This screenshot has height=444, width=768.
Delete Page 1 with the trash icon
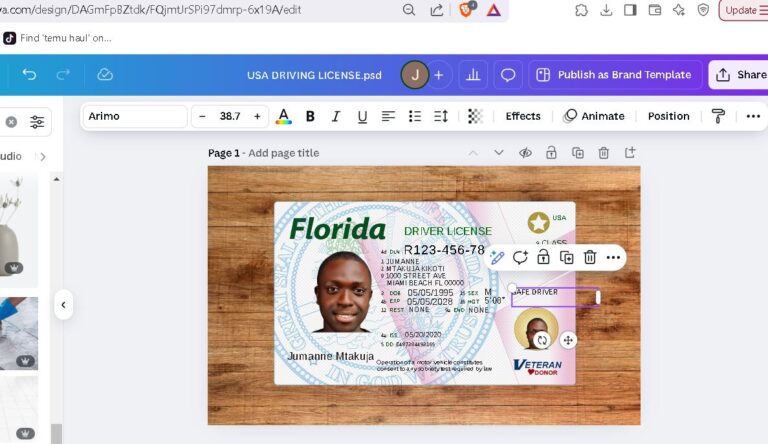[x=603, y=153]
